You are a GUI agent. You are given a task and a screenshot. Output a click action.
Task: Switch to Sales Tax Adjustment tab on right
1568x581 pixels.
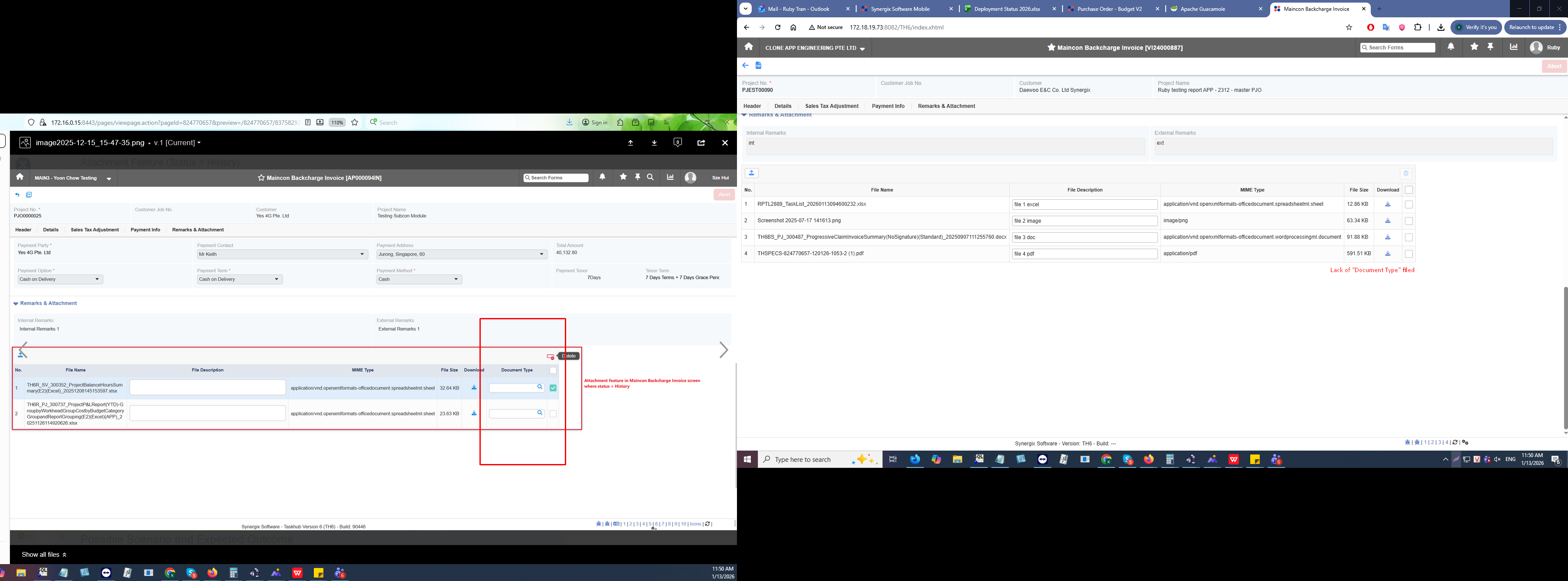tap(831, 106)
